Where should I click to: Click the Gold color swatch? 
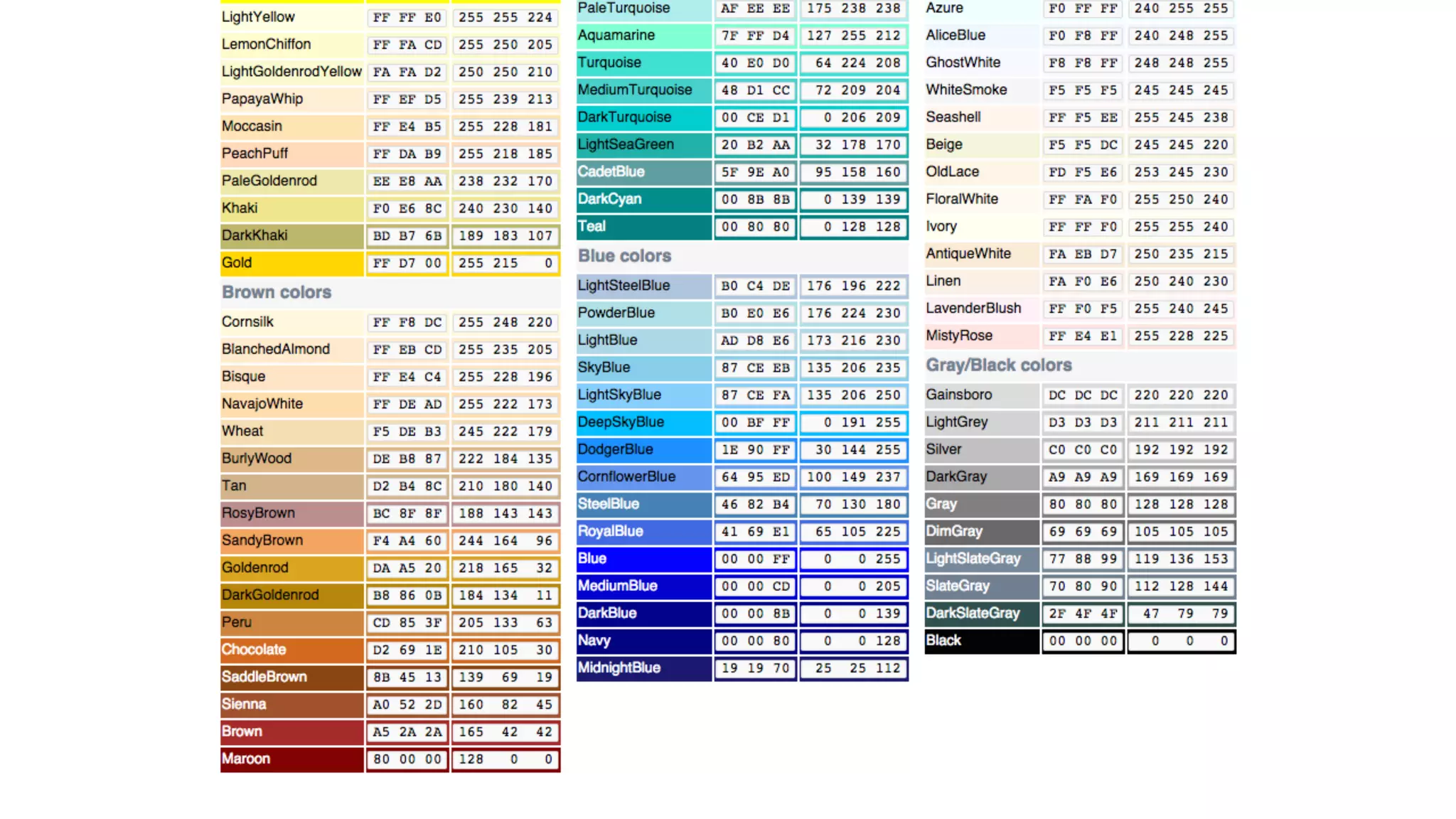(291, 263)
